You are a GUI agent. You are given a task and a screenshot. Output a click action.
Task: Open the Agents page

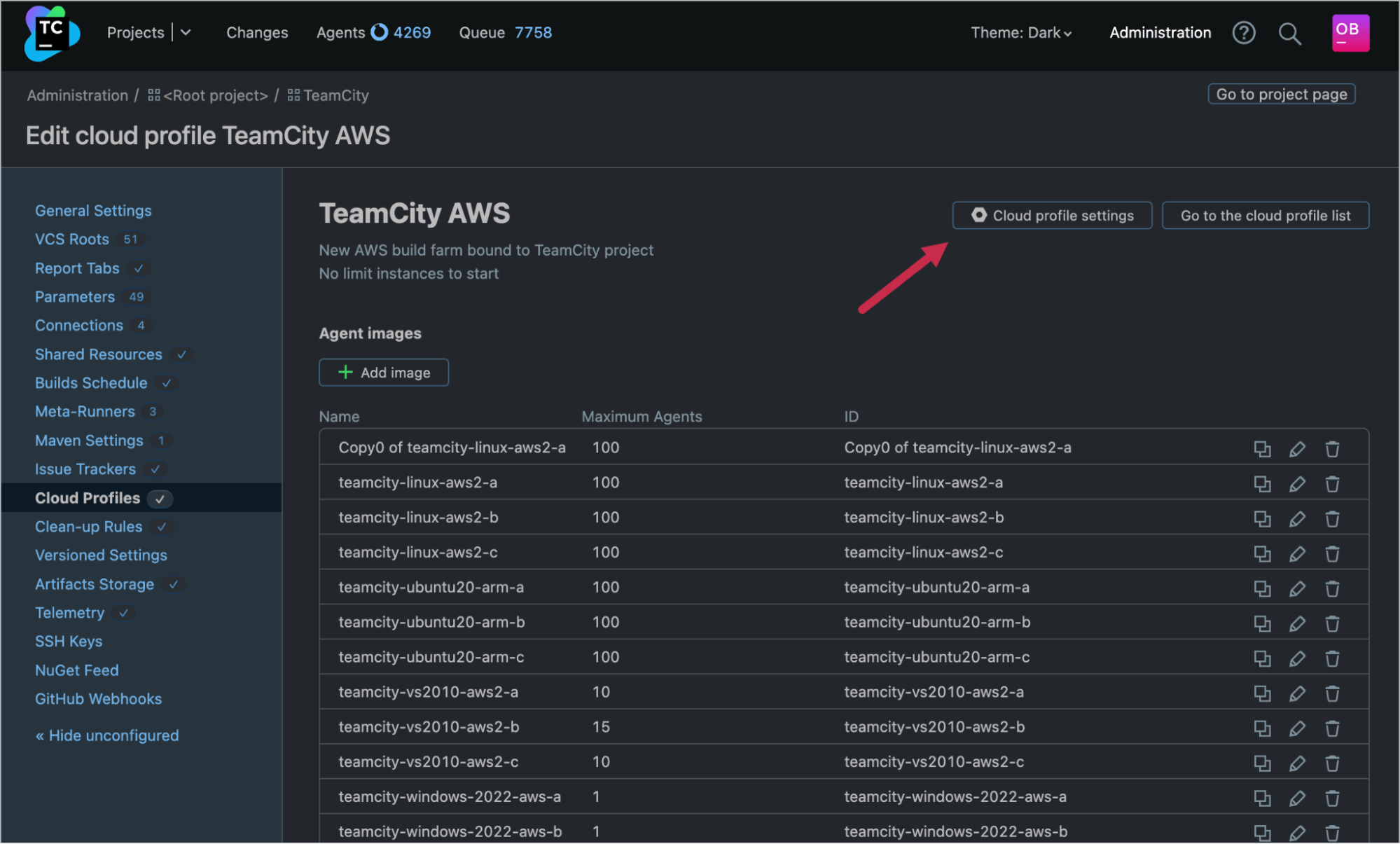tap(340, 33)
